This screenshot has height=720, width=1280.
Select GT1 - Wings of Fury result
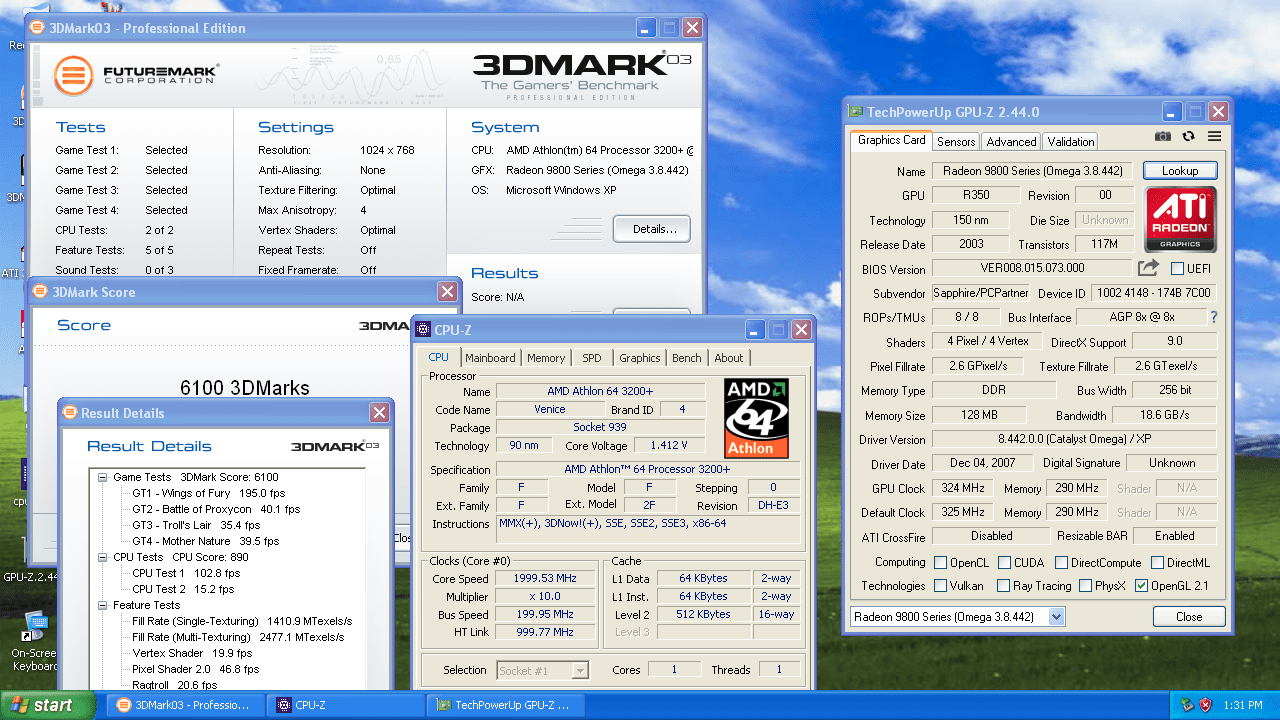pos(209,493)
